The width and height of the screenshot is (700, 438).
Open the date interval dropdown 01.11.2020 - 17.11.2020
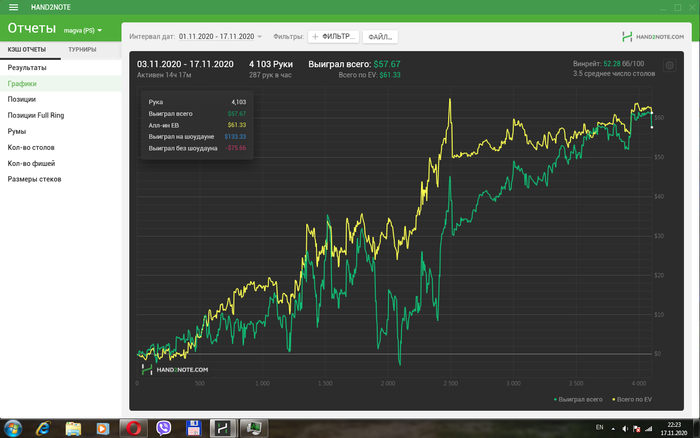click(x=220, y=37)
